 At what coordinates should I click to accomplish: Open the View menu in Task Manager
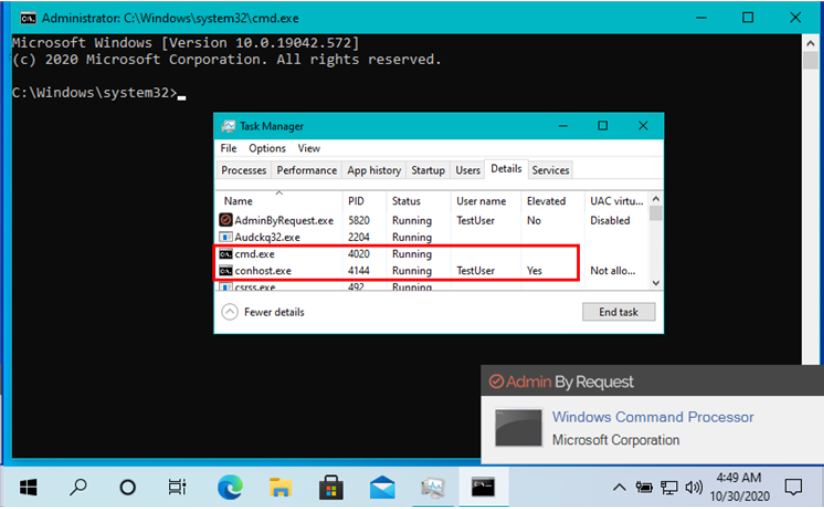pyautogui.click(x=308, y=148)
